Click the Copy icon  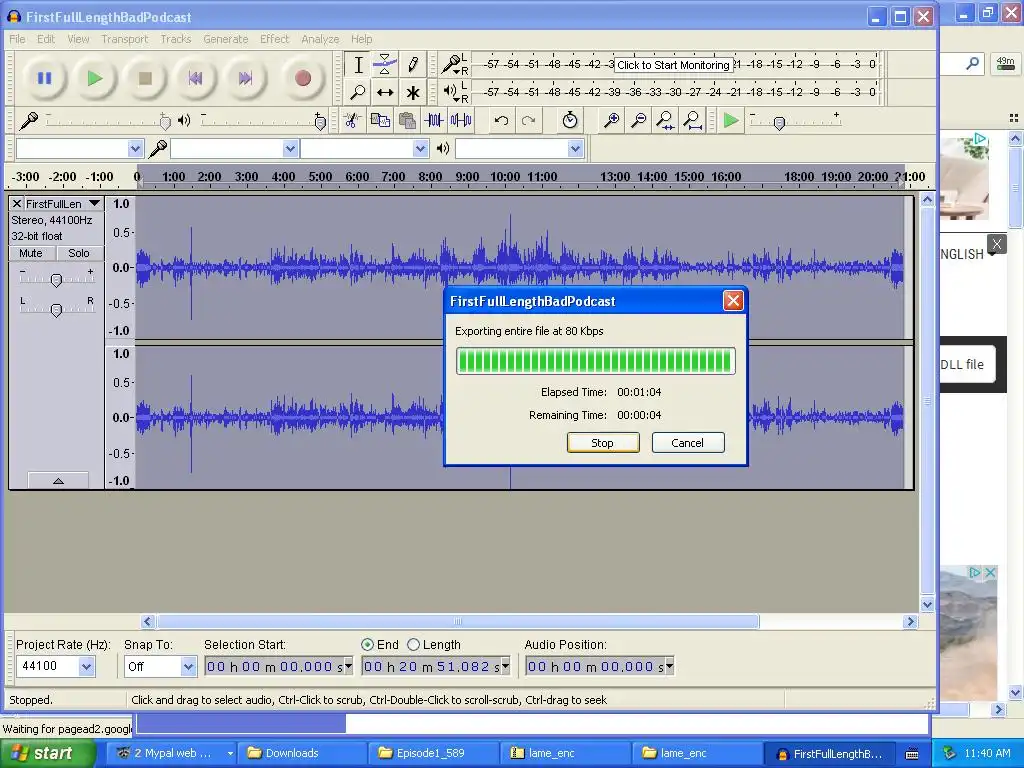(x=380, y=120)
